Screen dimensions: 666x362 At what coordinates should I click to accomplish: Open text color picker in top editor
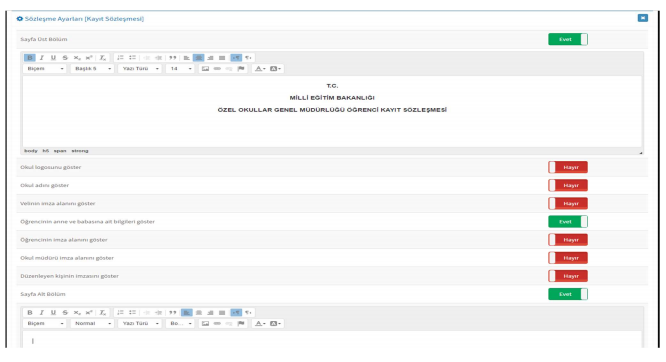tap(260, 69)
